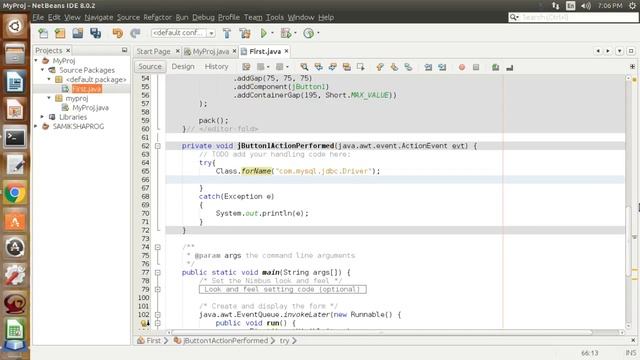Open the Run Project dropdown arrow

tap(272, 33)
